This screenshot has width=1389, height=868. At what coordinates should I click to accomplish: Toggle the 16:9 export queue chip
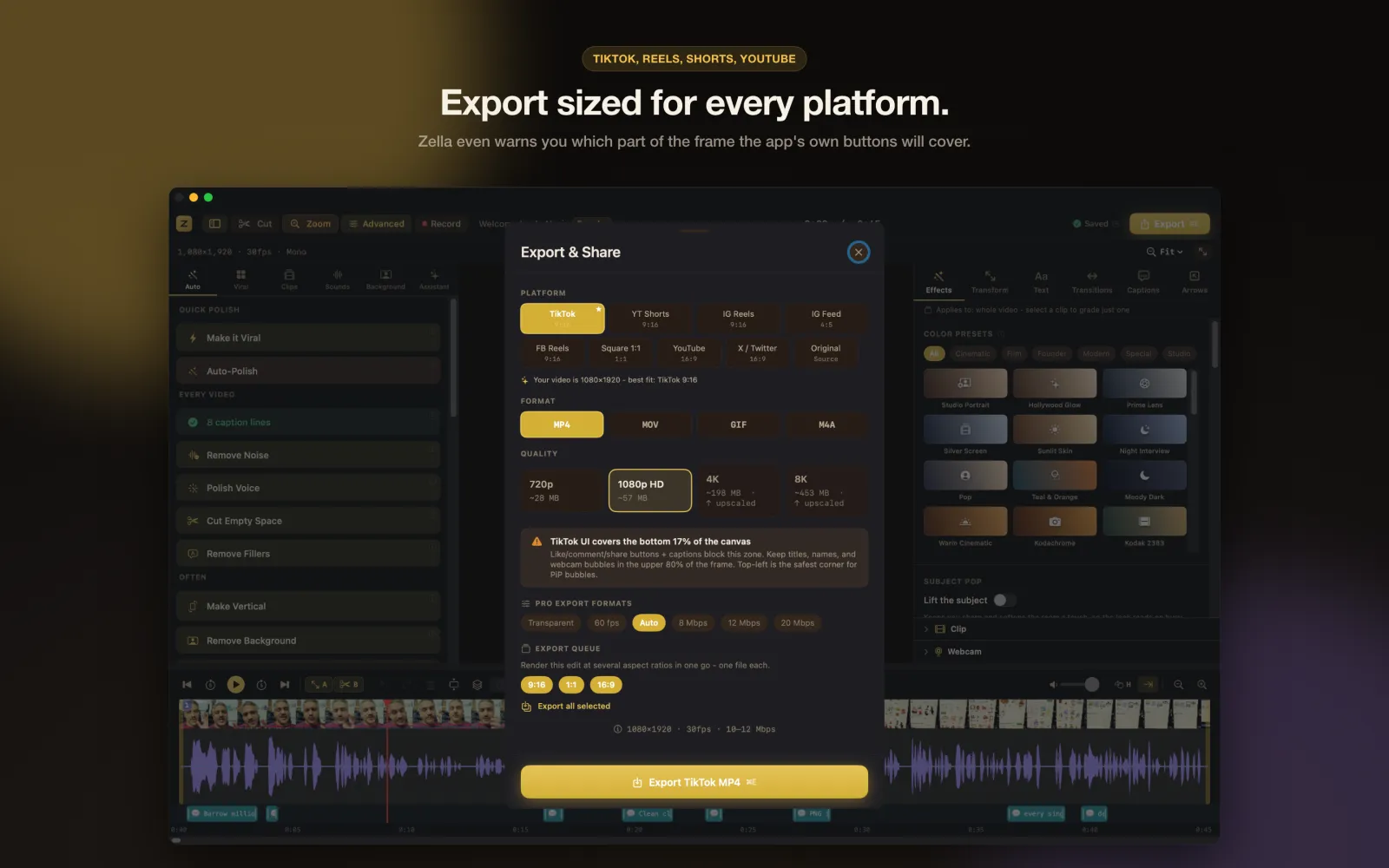[x=606, y=685]
